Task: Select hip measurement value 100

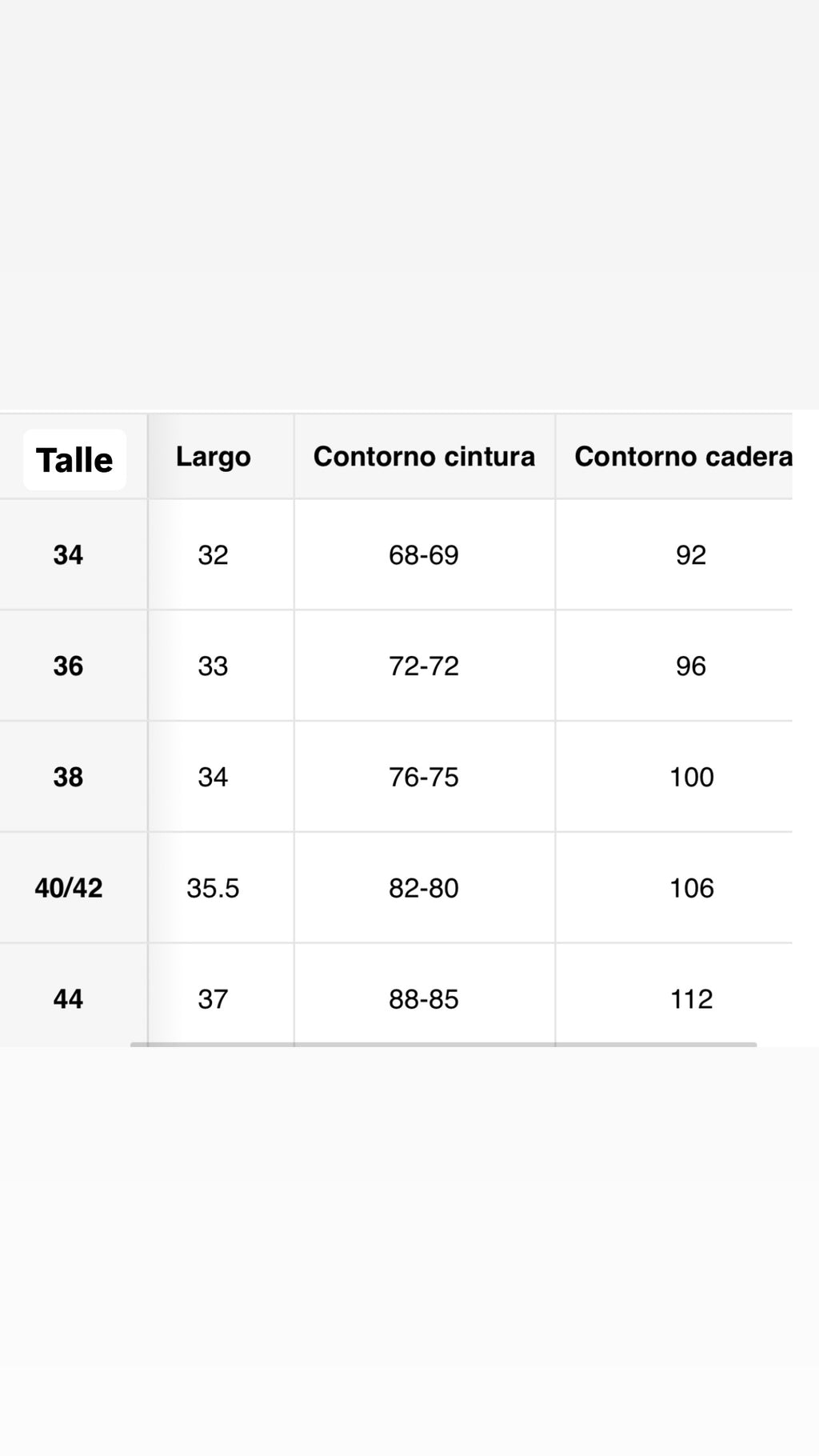Action: 692,777
